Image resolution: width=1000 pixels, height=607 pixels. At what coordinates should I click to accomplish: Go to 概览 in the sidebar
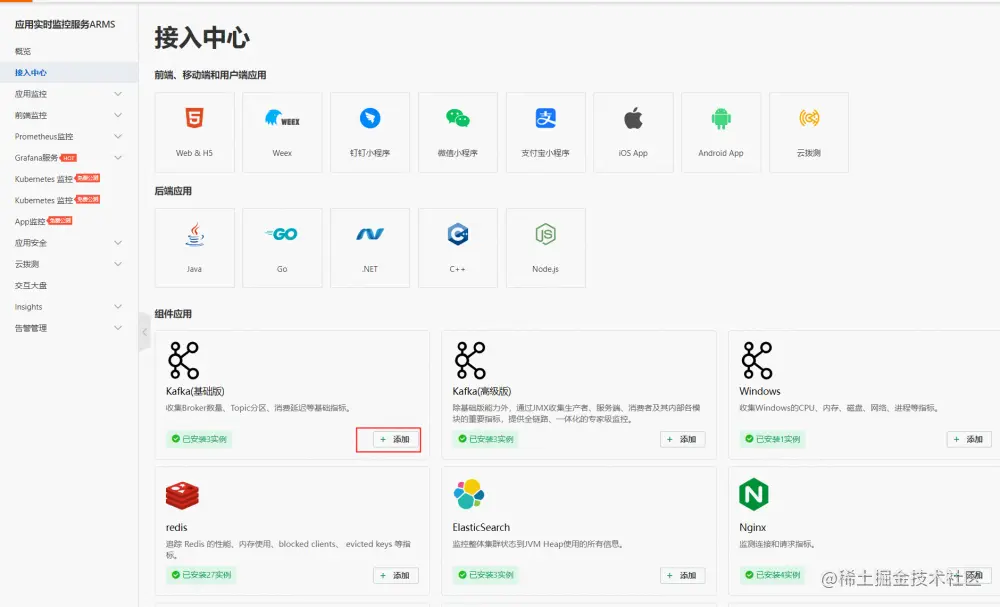coord(23,51)
